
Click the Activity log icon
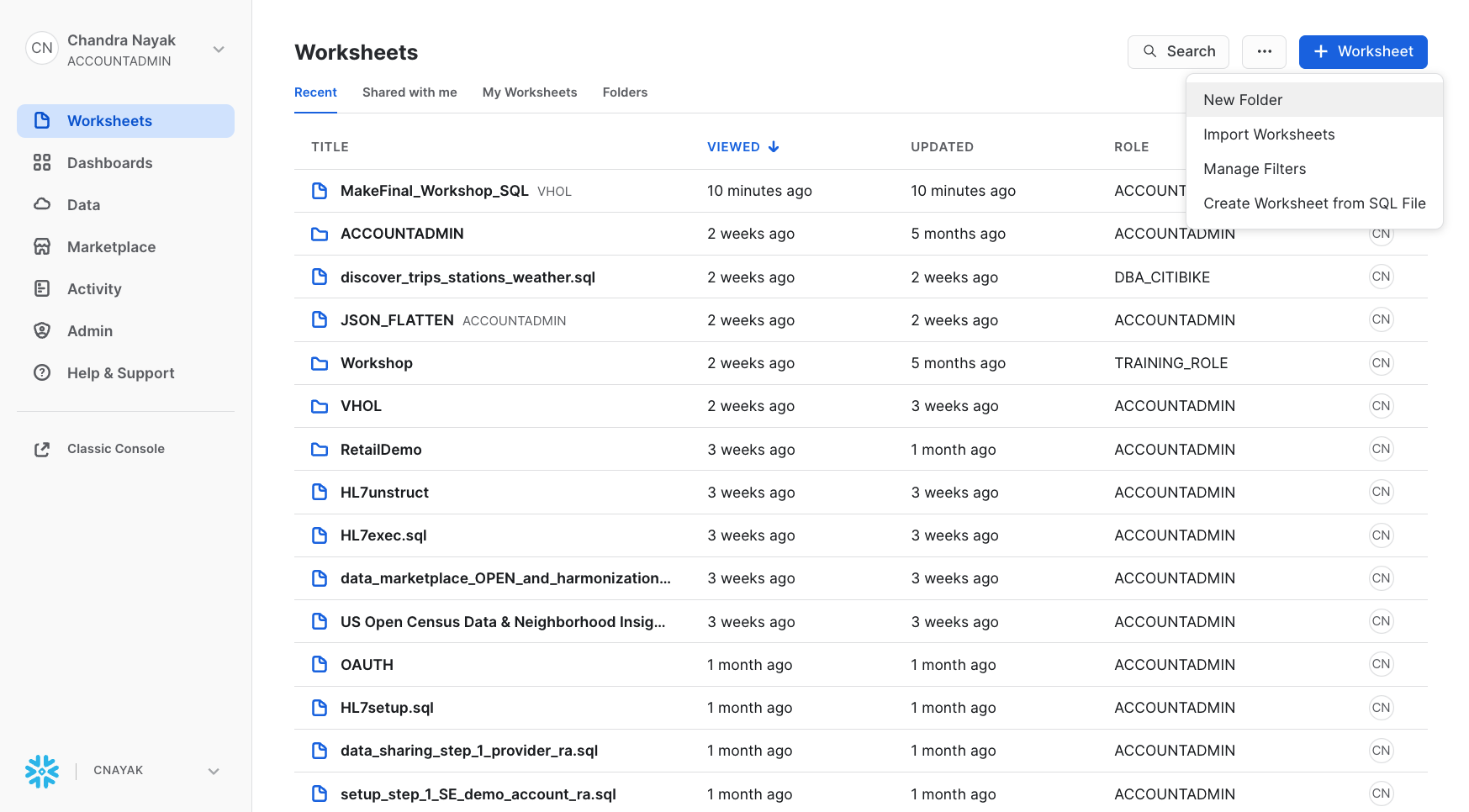tap(42, 288)
